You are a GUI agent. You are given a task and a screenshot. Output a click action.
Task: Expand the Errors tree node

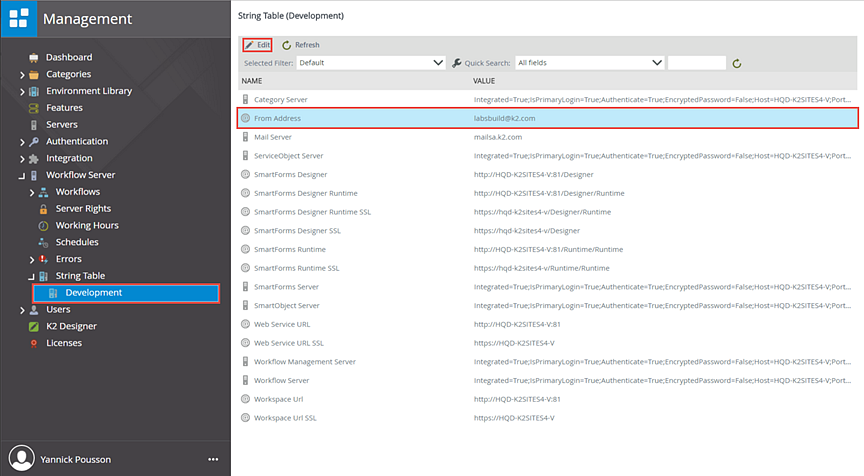coord(31,259)
